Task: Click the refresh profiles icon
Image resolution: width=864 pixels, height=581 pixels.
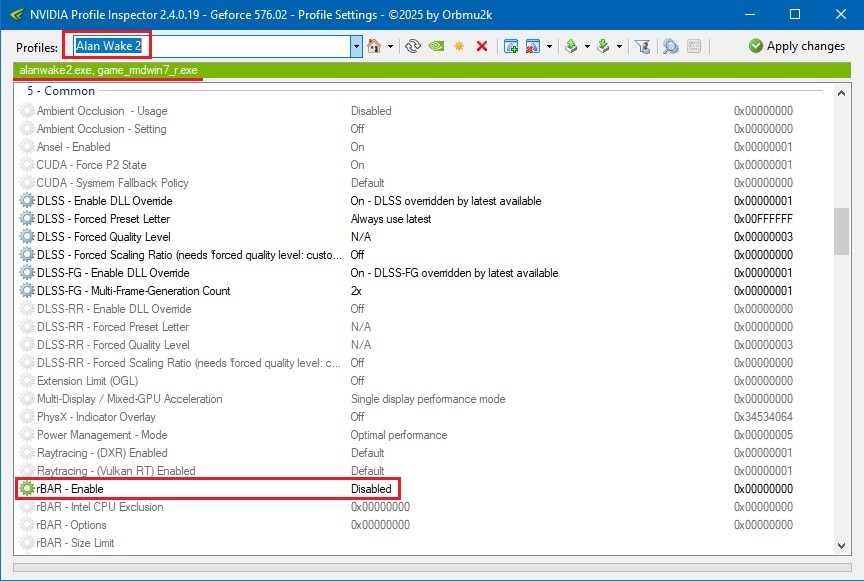Action: point(413,46)
